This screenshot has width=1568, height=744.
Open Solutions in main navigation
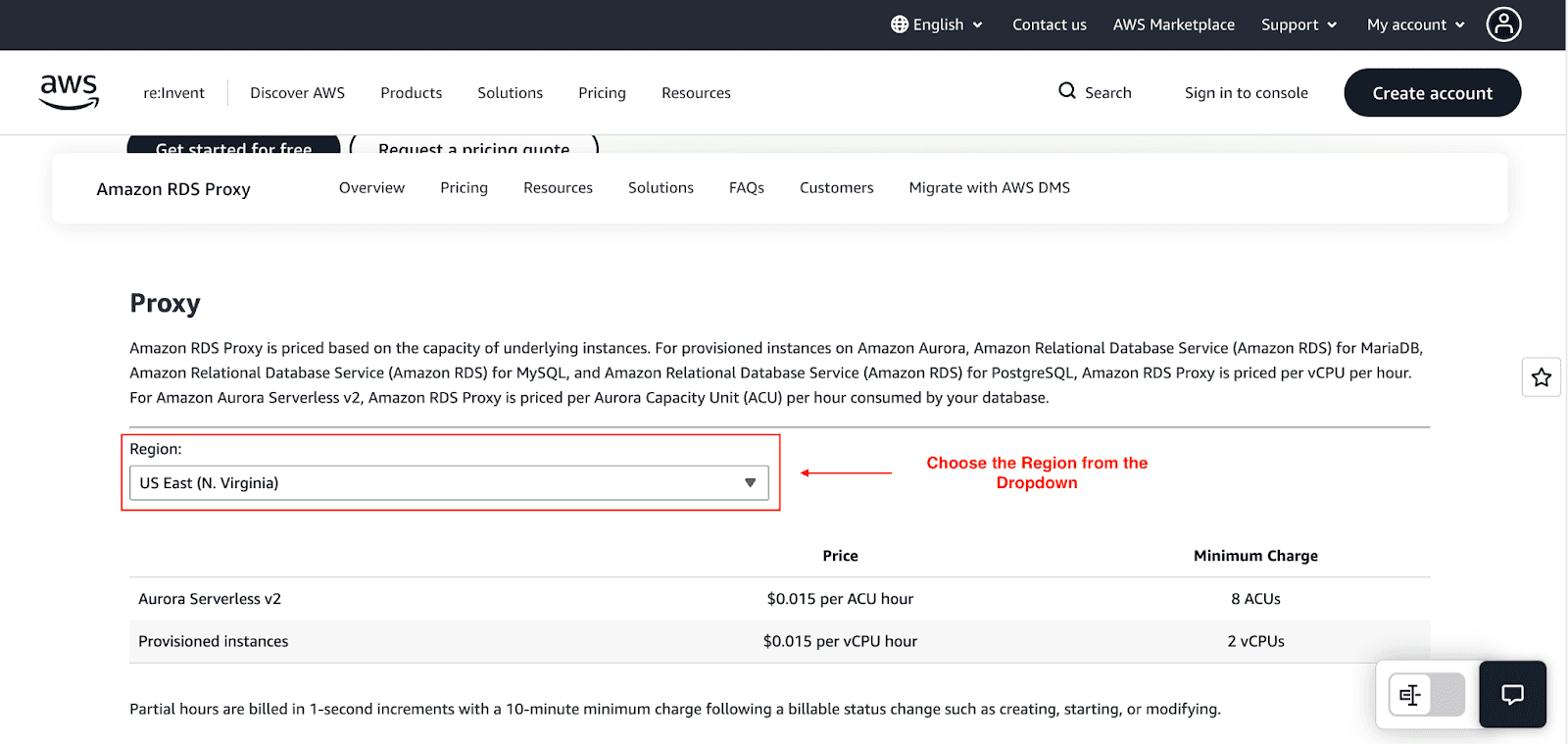(x=510, y=93)
